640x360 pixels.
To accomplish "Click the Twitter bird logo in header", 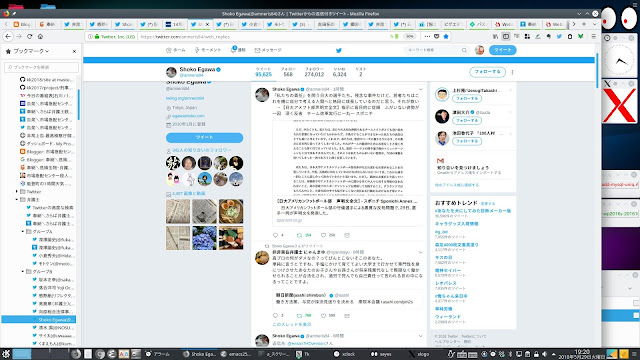I will [x=338, y=50].
